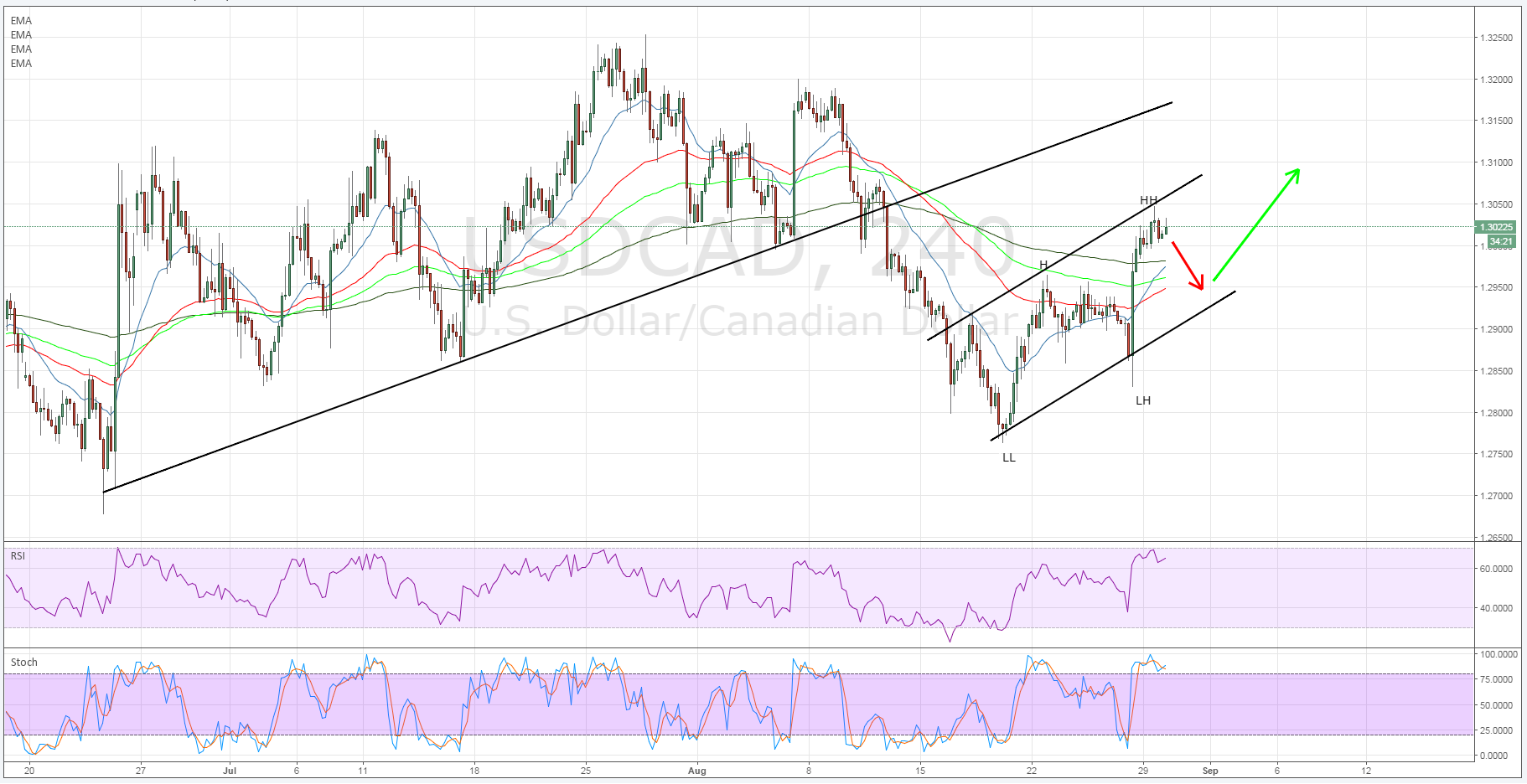Click the 1.29500 price axis label
Image resolution: width=1527 pixels, height=784 pixels.
1496,287
